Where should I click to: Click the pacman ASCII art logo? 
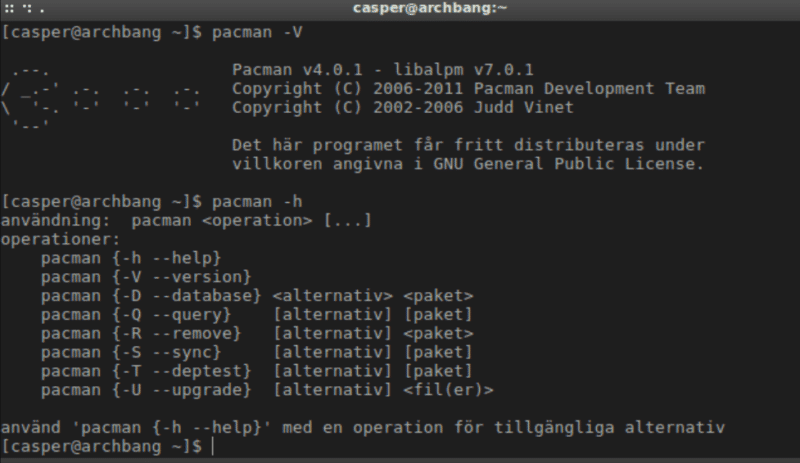[101, 98]
